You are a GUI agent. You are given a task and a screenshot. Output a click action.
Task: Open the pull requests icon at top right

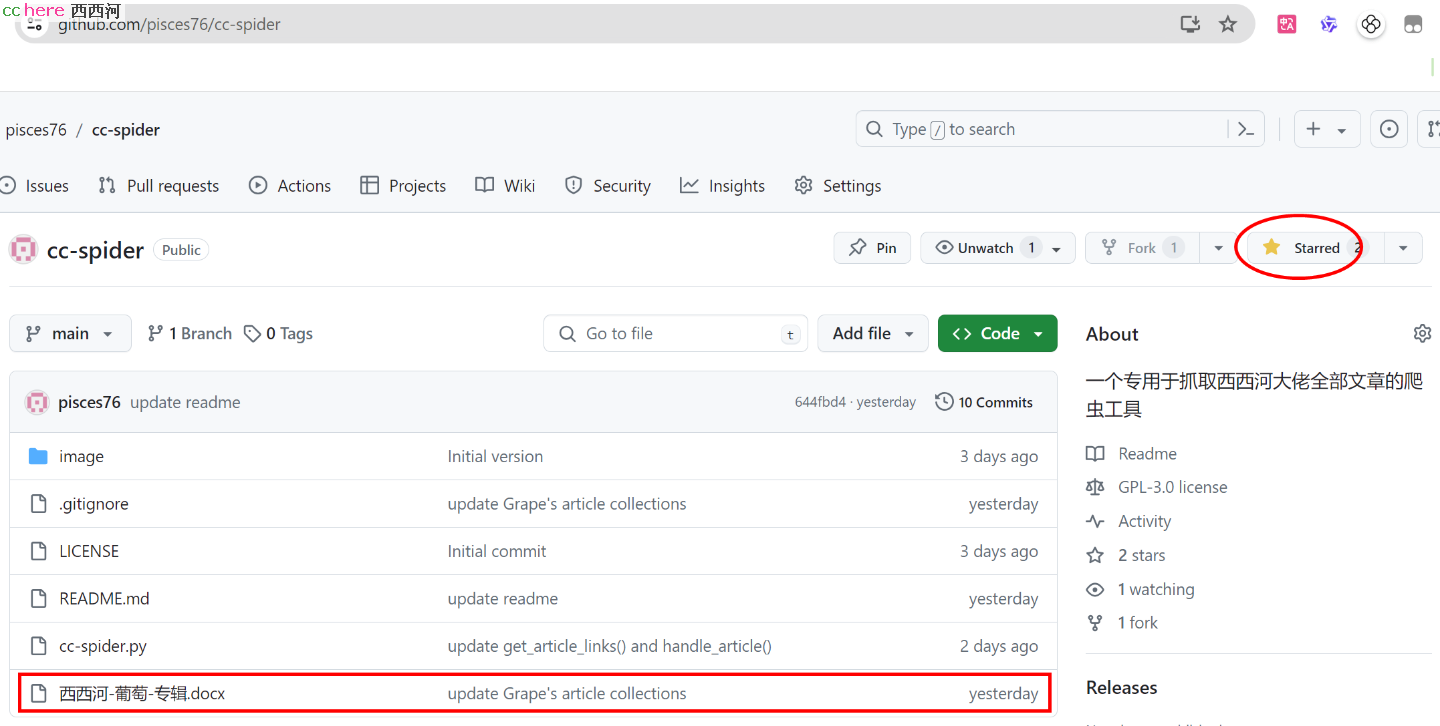[1432, 129]
